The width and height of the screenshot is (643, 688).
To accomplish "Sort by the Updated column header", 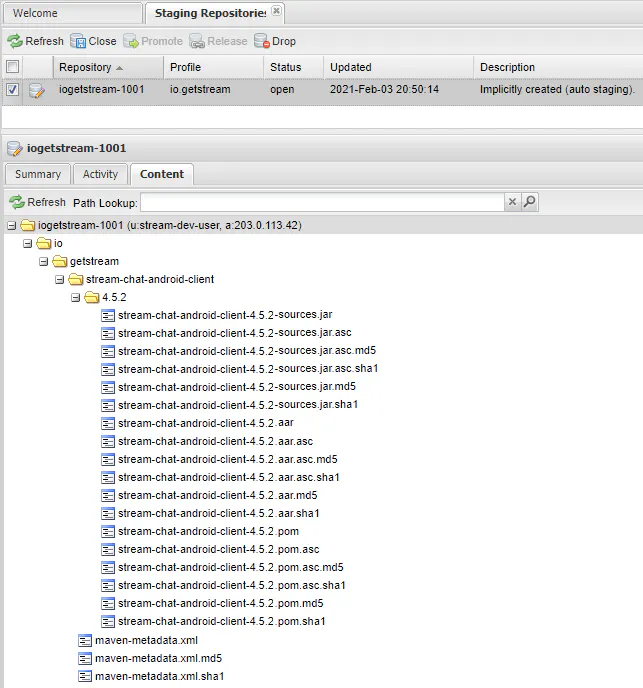I will pyautogui.click(x=399, y=67).
